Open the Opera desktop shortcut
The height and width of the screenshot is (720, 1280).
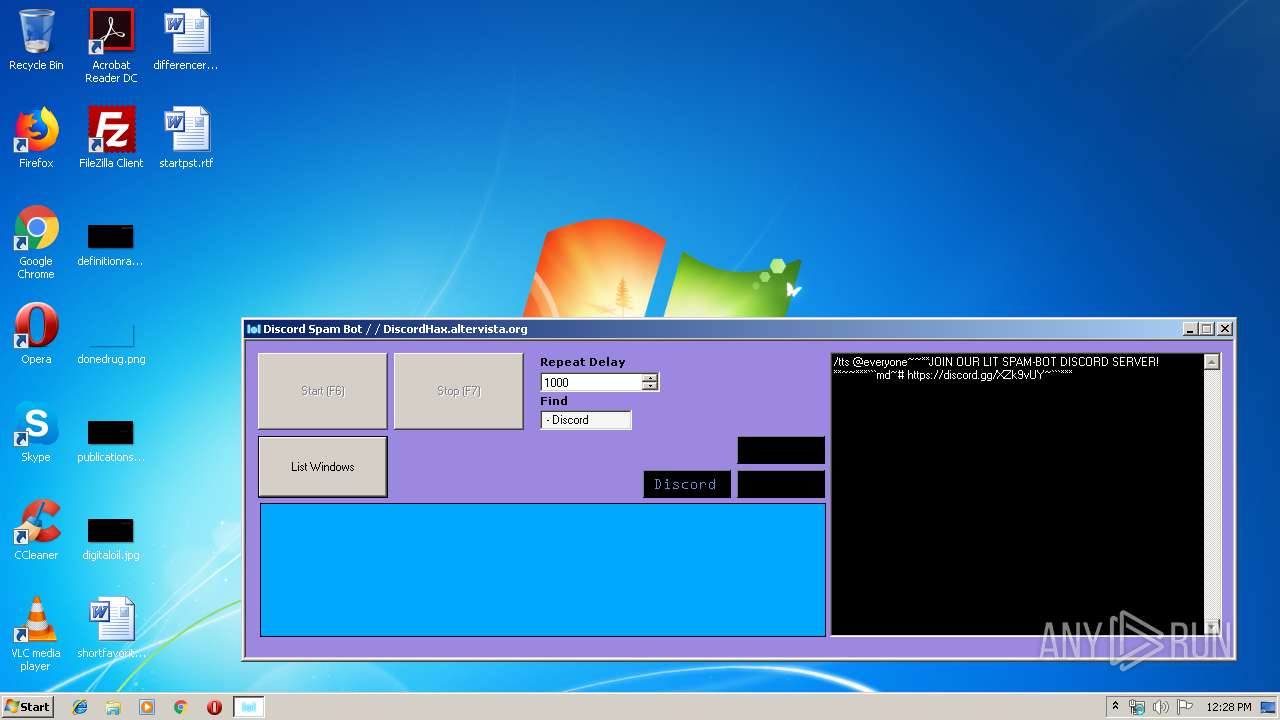tap(36, 334)
